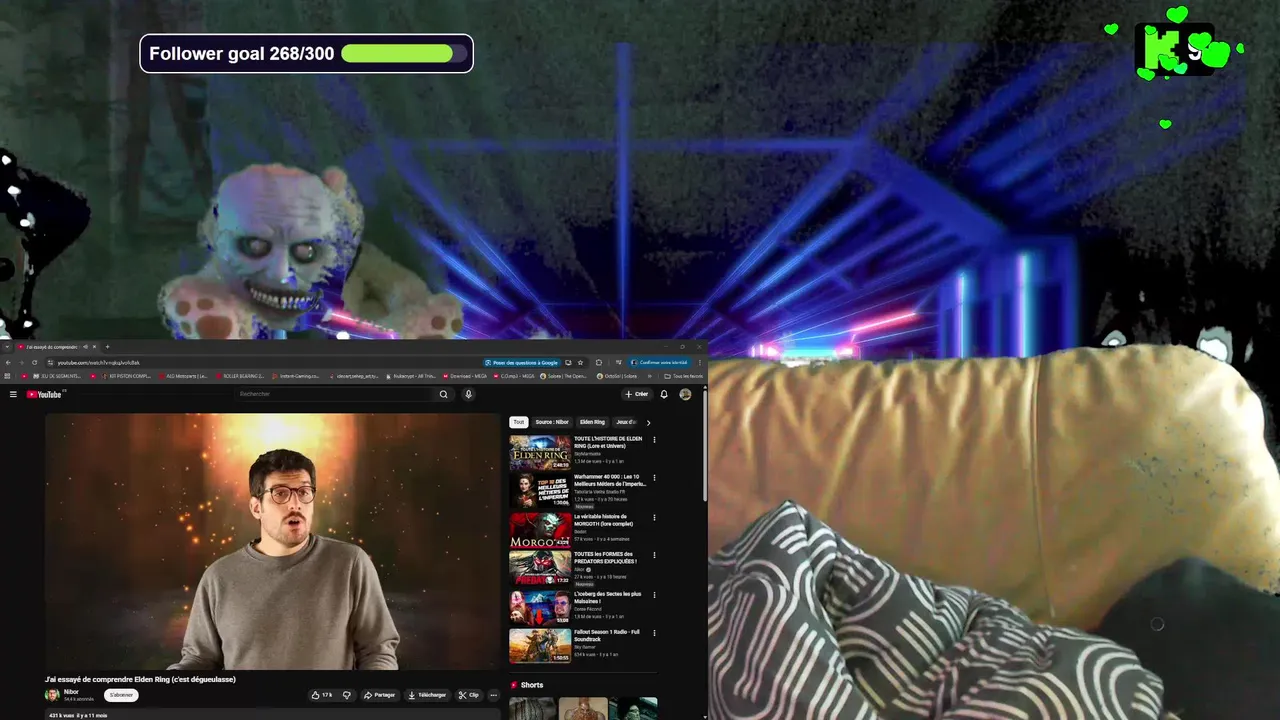This screenshot has height=720, width=1280.
Task: Open the browser extensions puzzle icon
Action: 599,362
